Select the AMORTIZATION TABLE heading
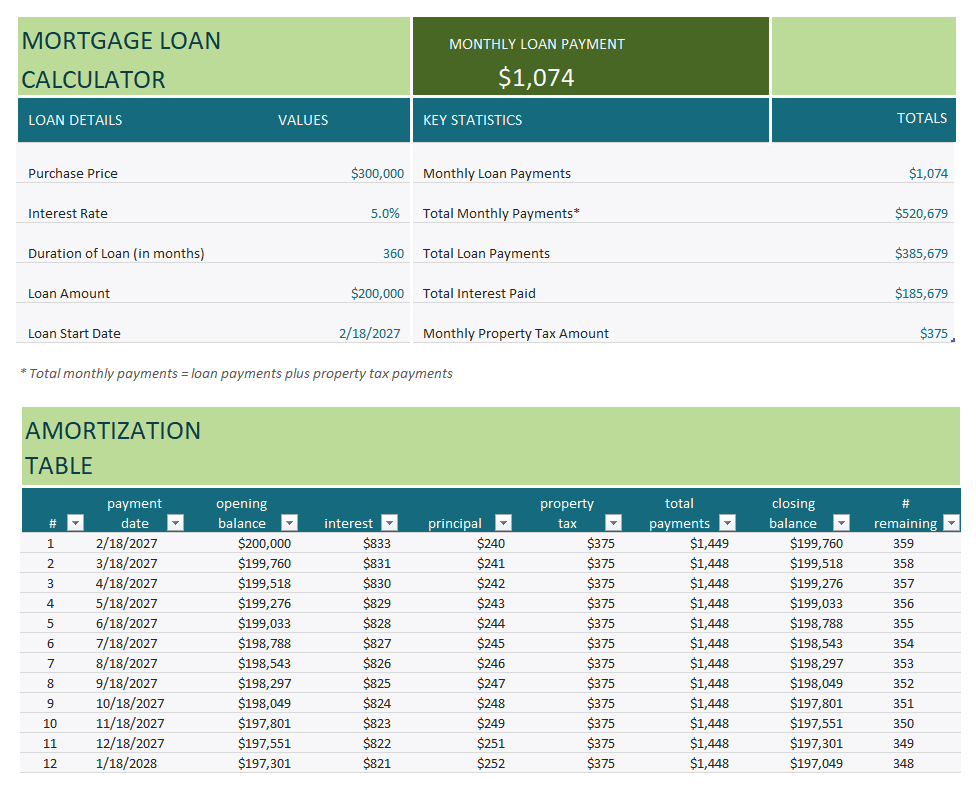The image size is (976, 809). coord(113,448)
